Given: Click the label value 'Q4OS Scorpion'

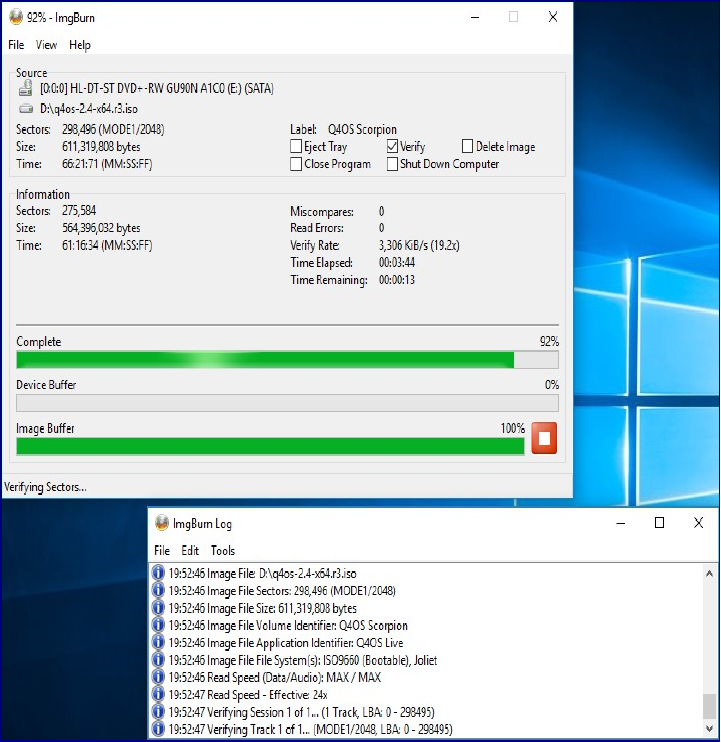Looking at the screenshot, I should point(362,129).
